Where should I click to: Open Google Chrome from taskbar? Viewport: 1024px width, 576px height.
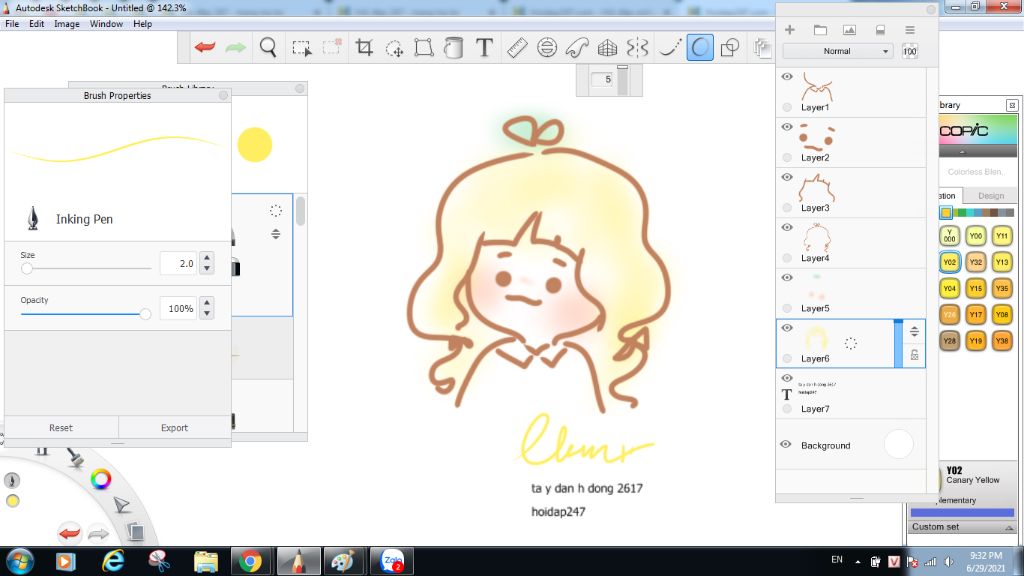click(x=249, y=561)
